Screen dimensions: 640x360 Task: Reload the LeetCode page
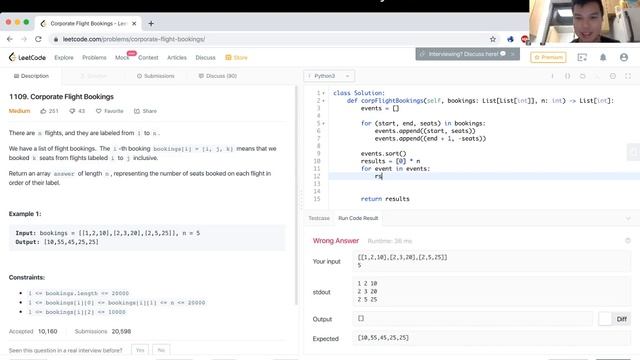pyautogui.click(x=38, y=39)
